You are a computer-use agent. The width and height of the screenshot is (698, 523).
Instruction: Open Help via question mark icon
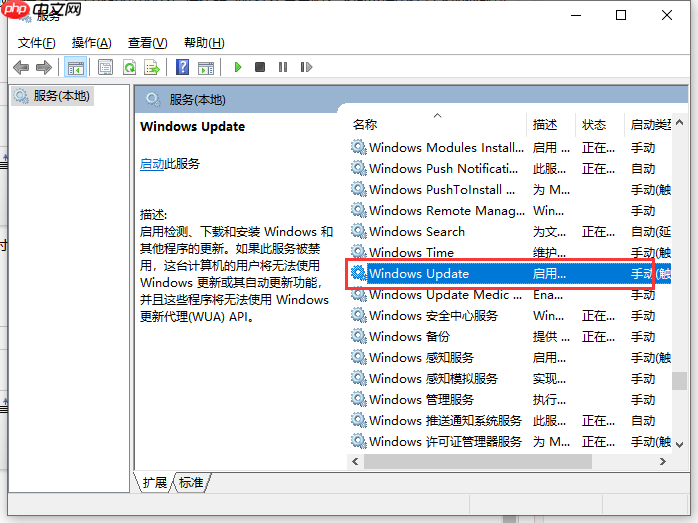coord(183,68)
